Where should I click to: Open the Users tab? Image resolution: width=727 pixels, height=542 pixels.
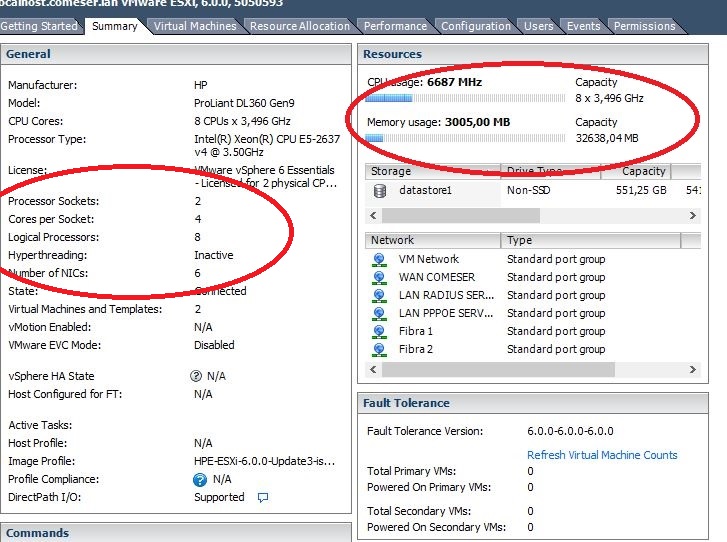(x=538, y=26)
